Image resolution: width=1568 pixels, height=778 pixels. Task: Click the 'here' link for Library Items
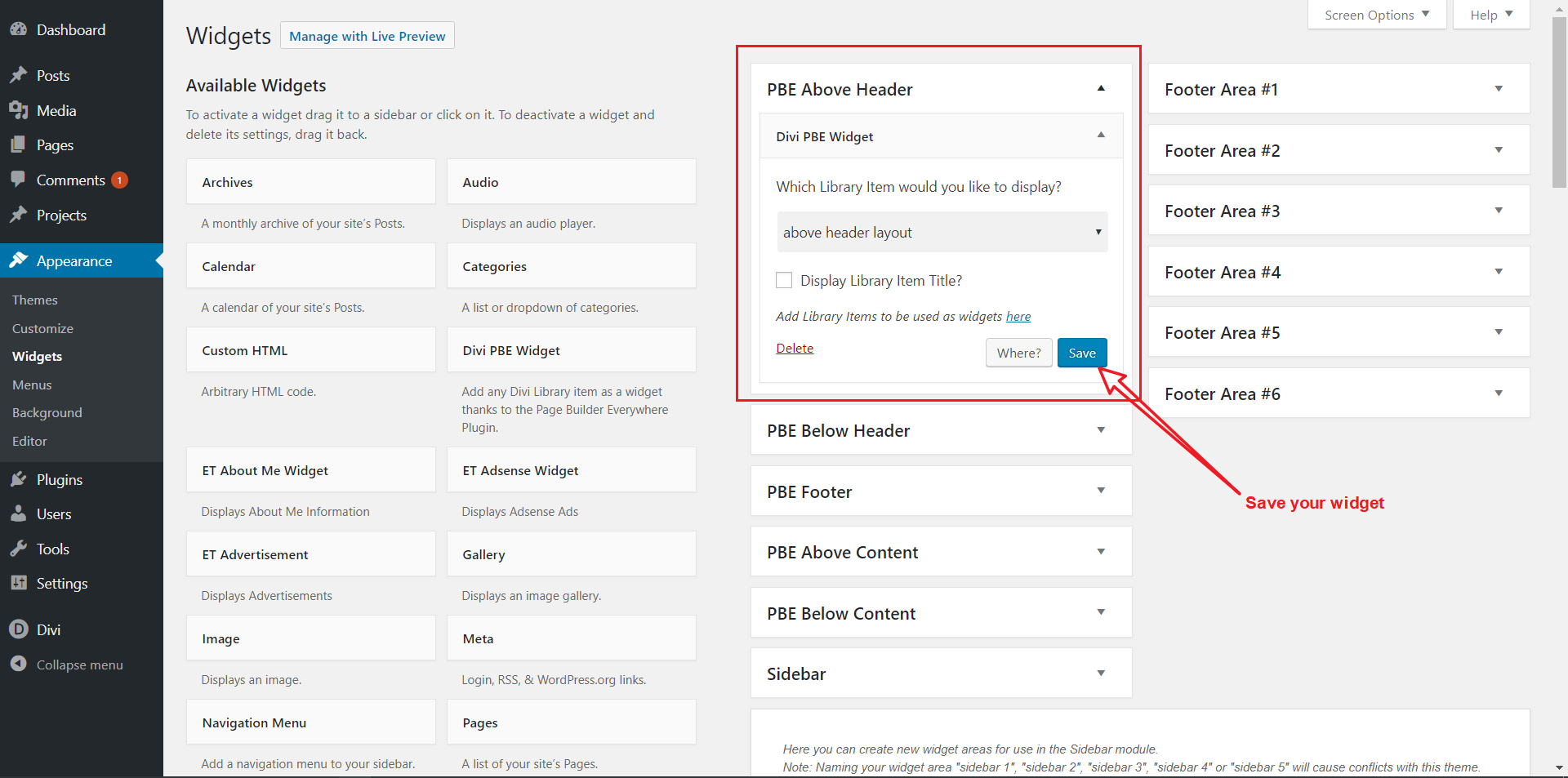click(1018, 317)
